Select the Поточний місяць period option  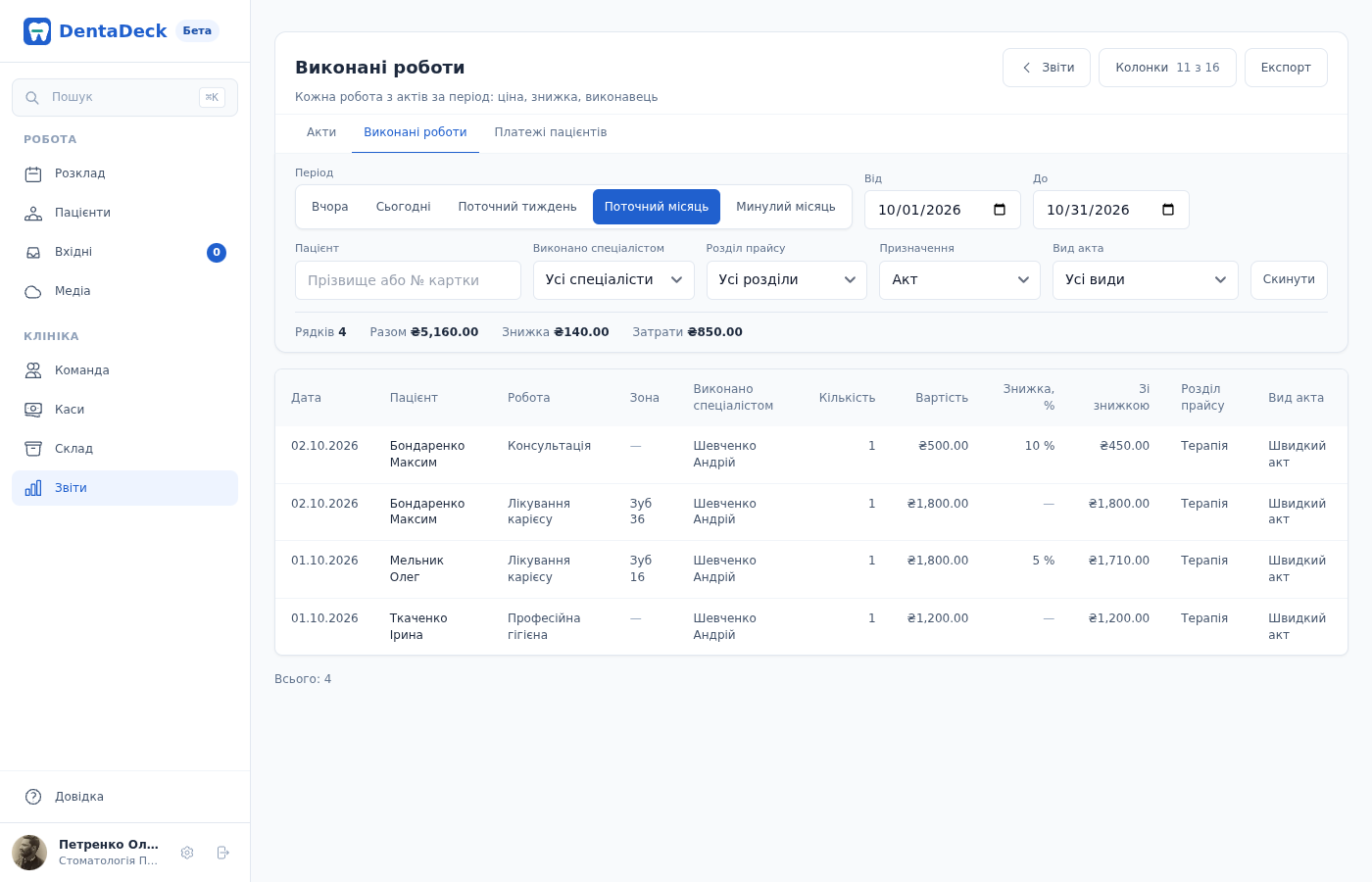coord(657,207)
